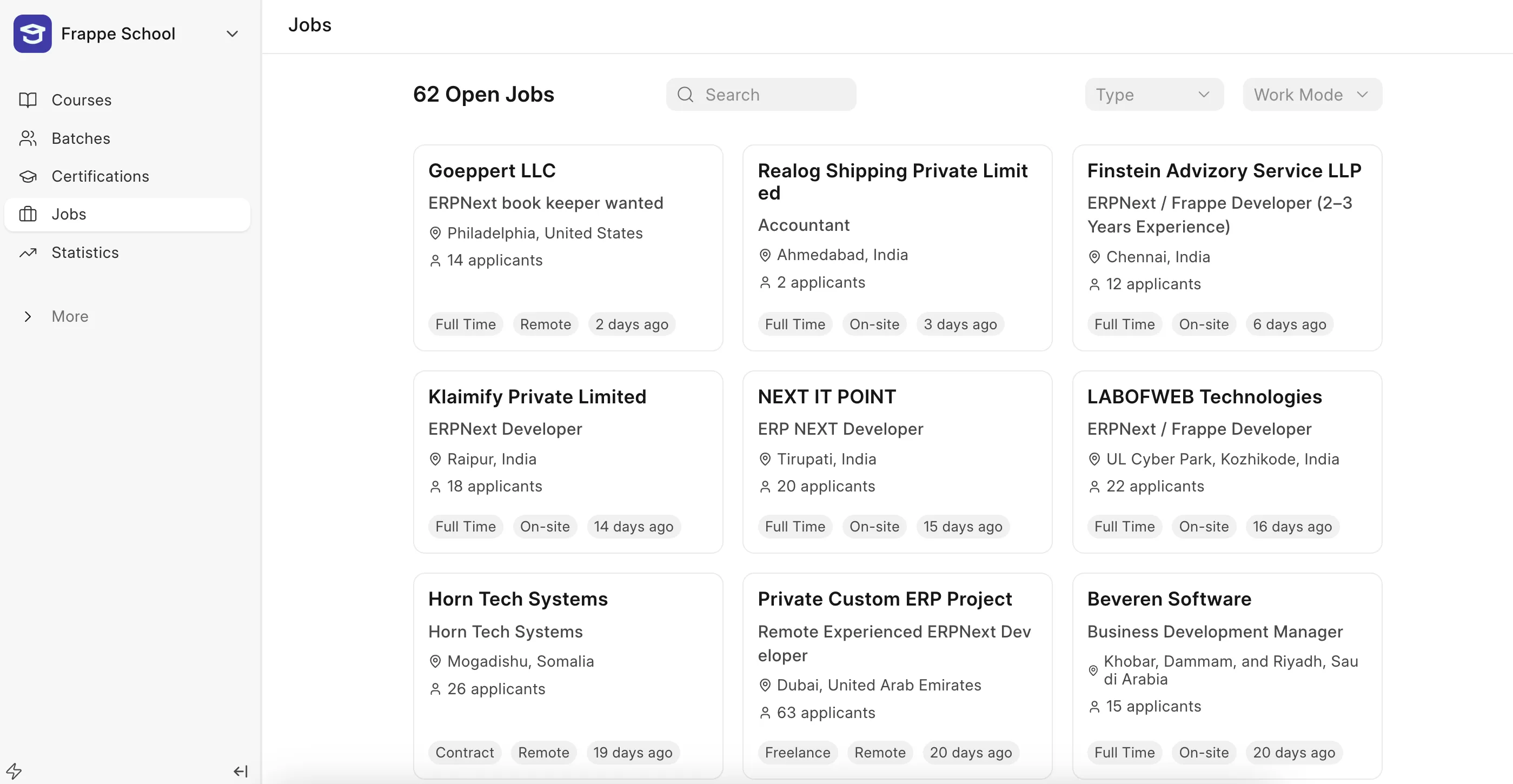
Task: Click the Batches people icon
Action: point(28,138)
